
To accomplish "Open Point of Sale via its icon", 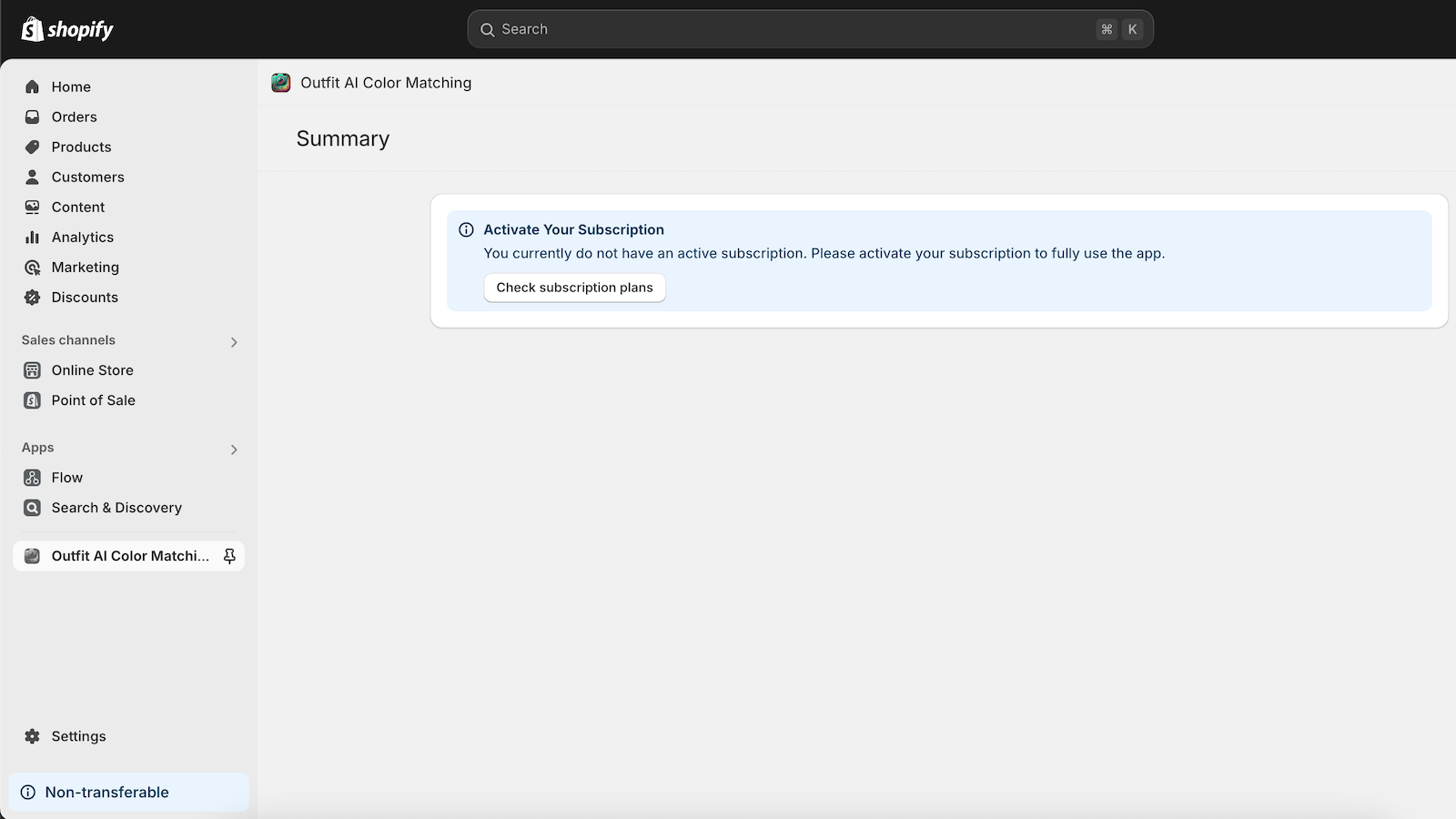I will [32, 400].
